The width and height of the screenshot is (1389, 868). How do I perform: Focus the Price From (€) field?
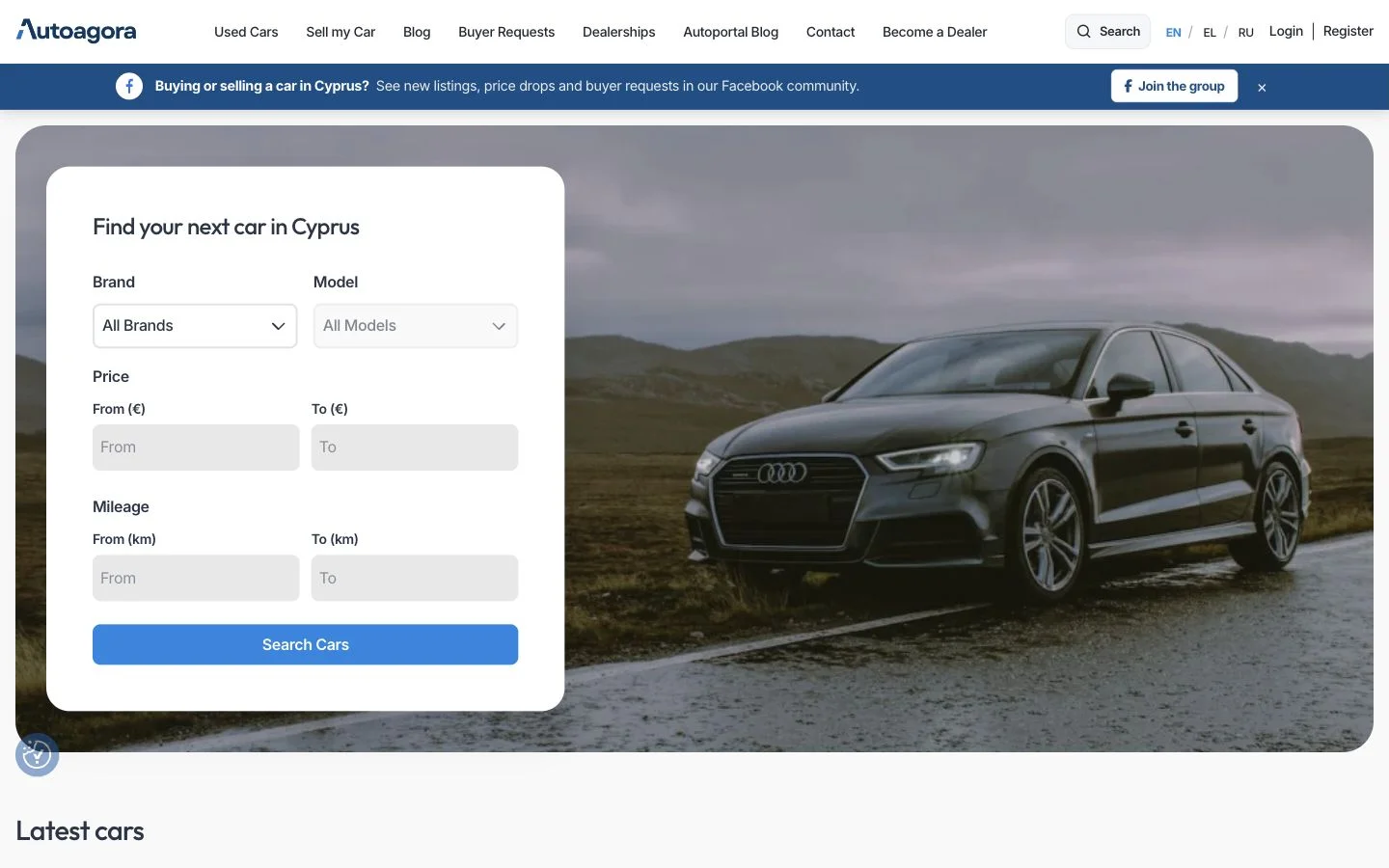[x=196, y=448]
